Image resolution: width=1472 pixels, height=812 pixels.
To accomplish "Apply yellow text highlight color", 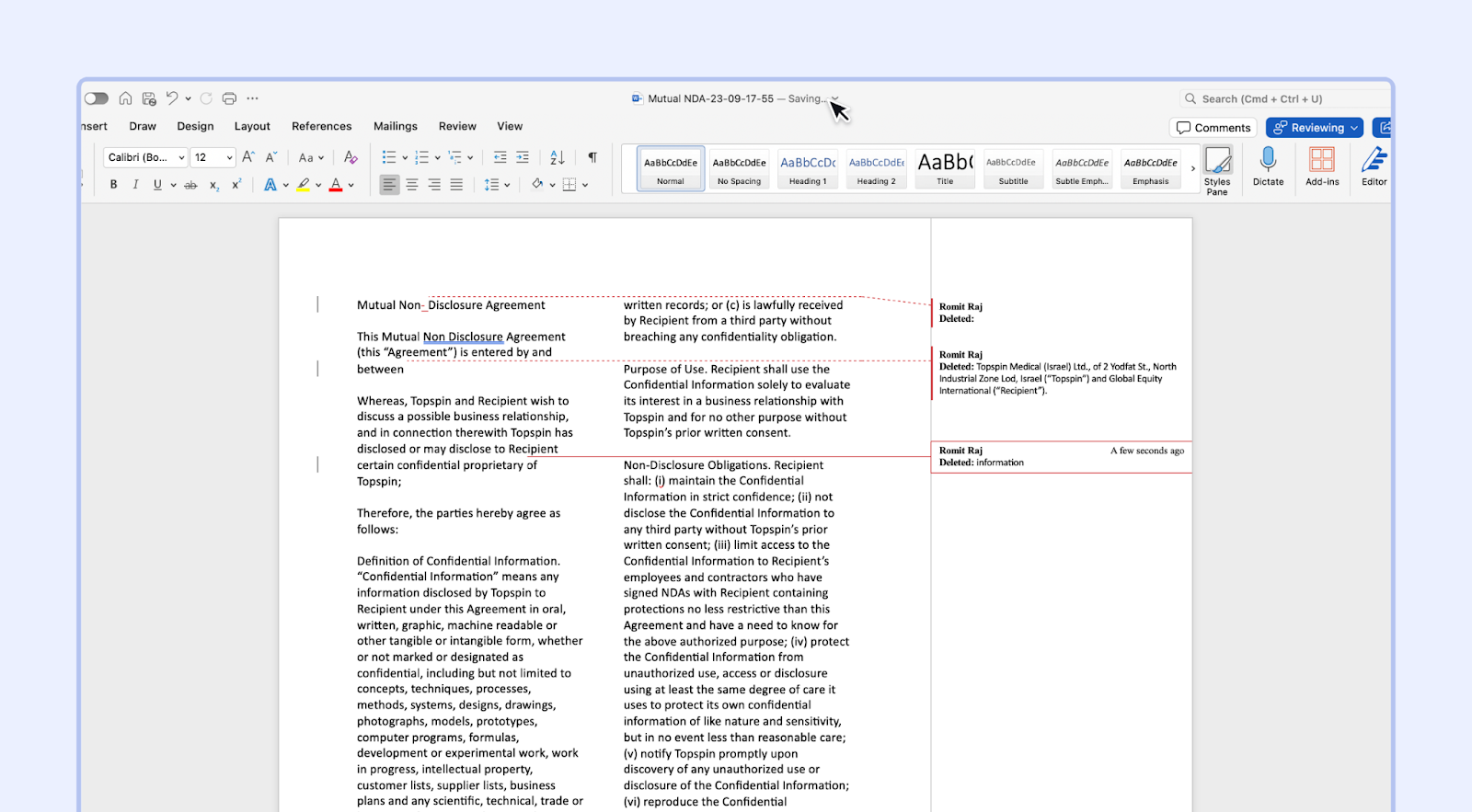I will click(303, 185).
